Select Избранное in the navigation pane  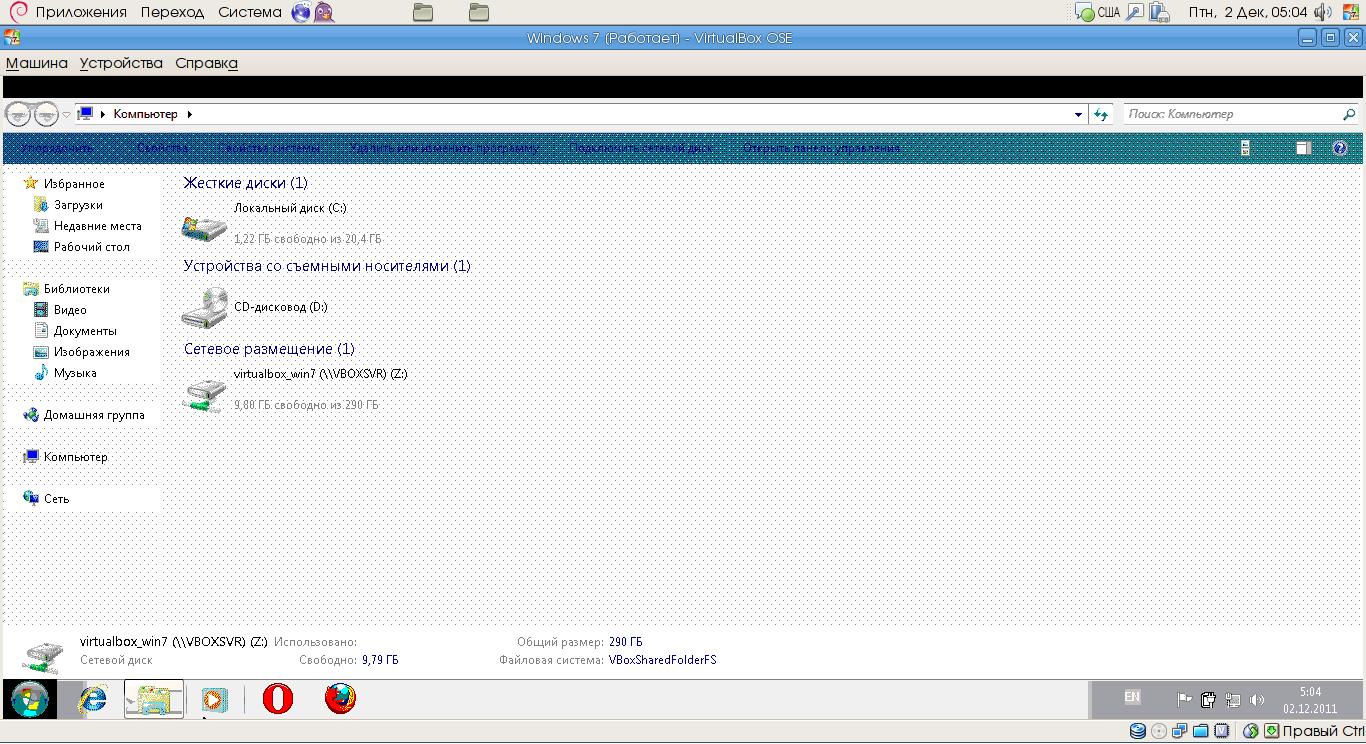[74, 184]
